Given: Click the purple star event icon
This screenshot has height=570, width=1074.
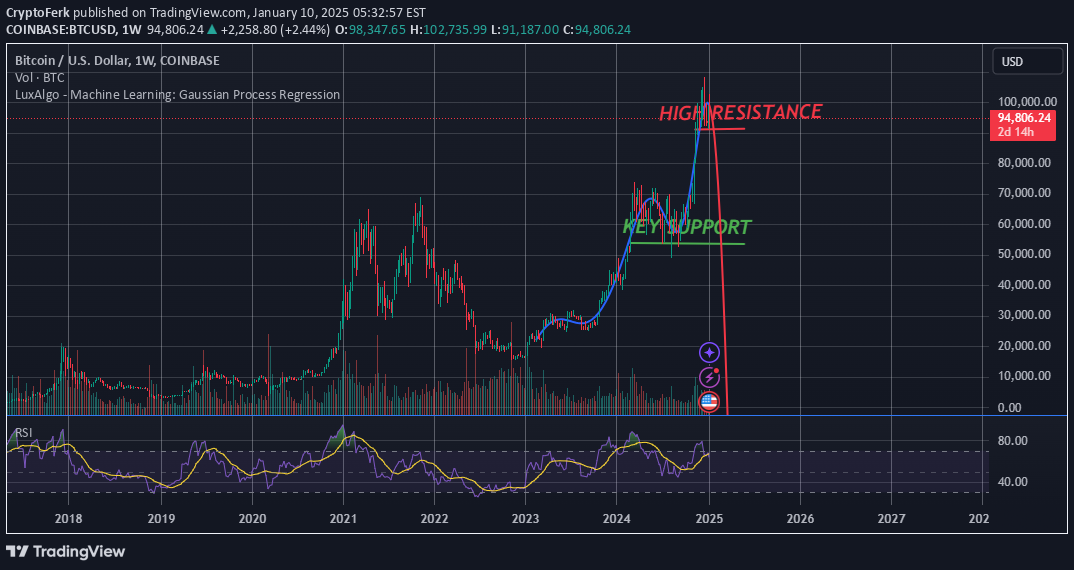Looking at the screenshot, I should [709, 353].
